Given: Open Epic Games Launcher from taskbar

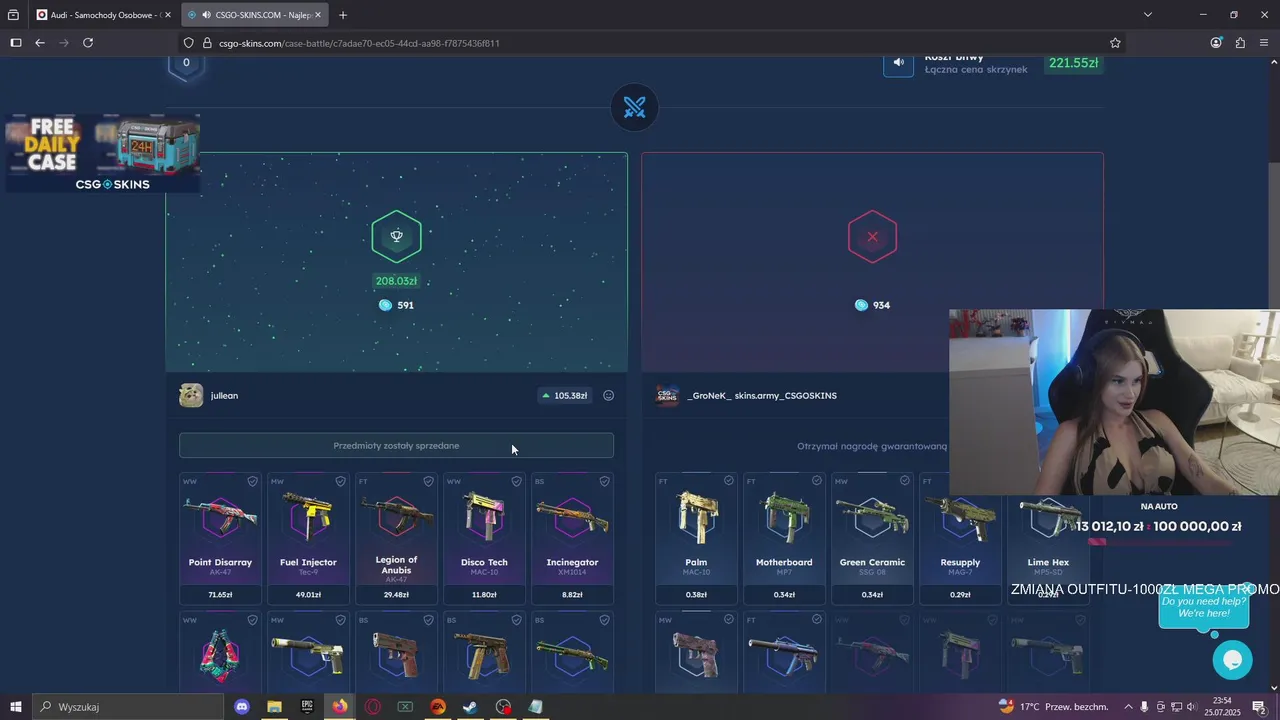Looking at the screenshot, I should point(307,707).
